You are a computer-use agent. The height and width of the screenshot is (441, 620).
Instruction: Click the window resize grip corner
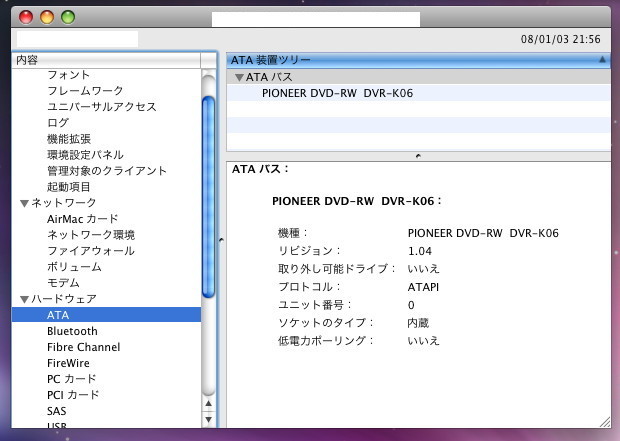click(605, 422)
